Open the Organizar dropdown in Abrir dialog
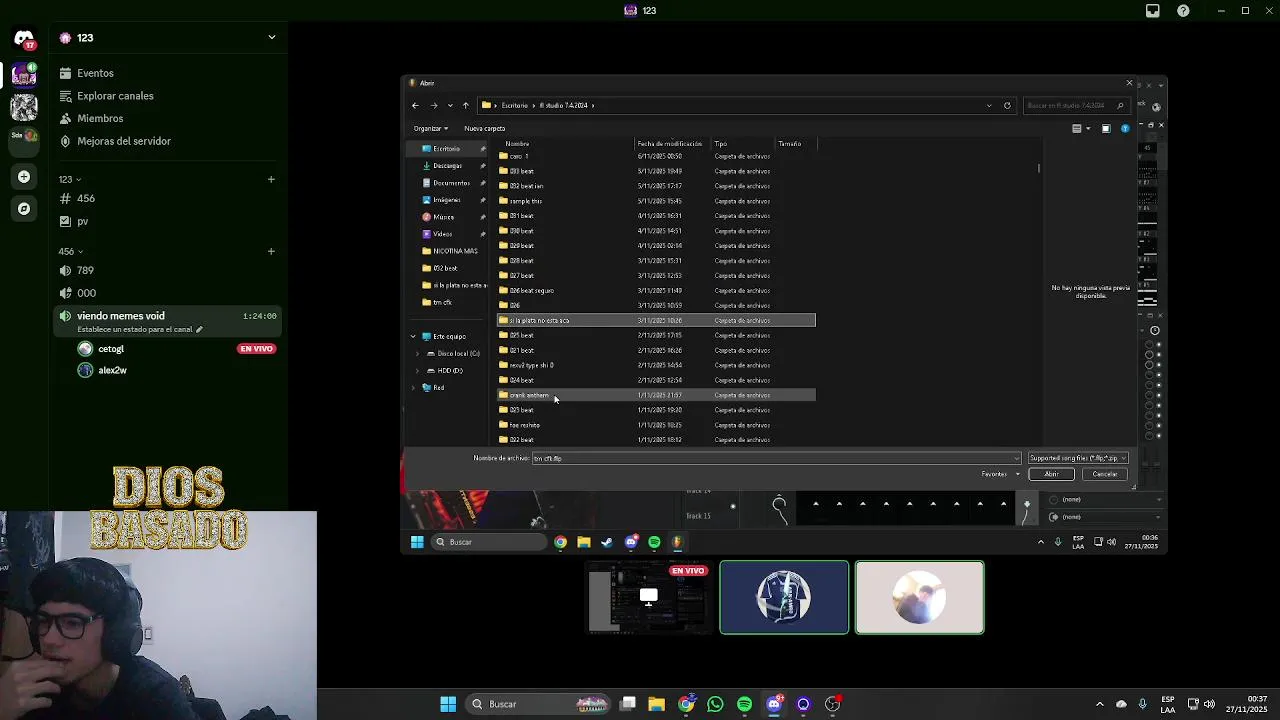1280x720 pixels. 431,128
